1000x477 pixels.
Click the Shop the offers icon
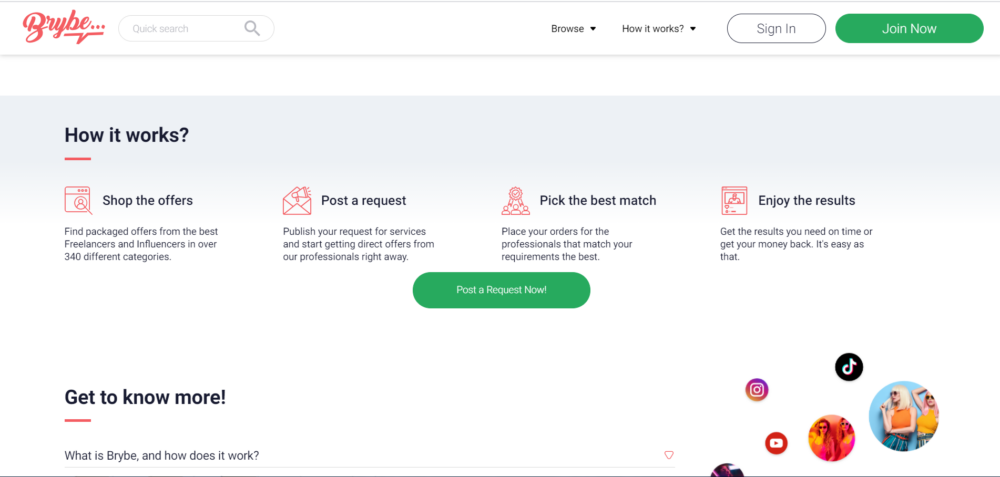point(78,200)
